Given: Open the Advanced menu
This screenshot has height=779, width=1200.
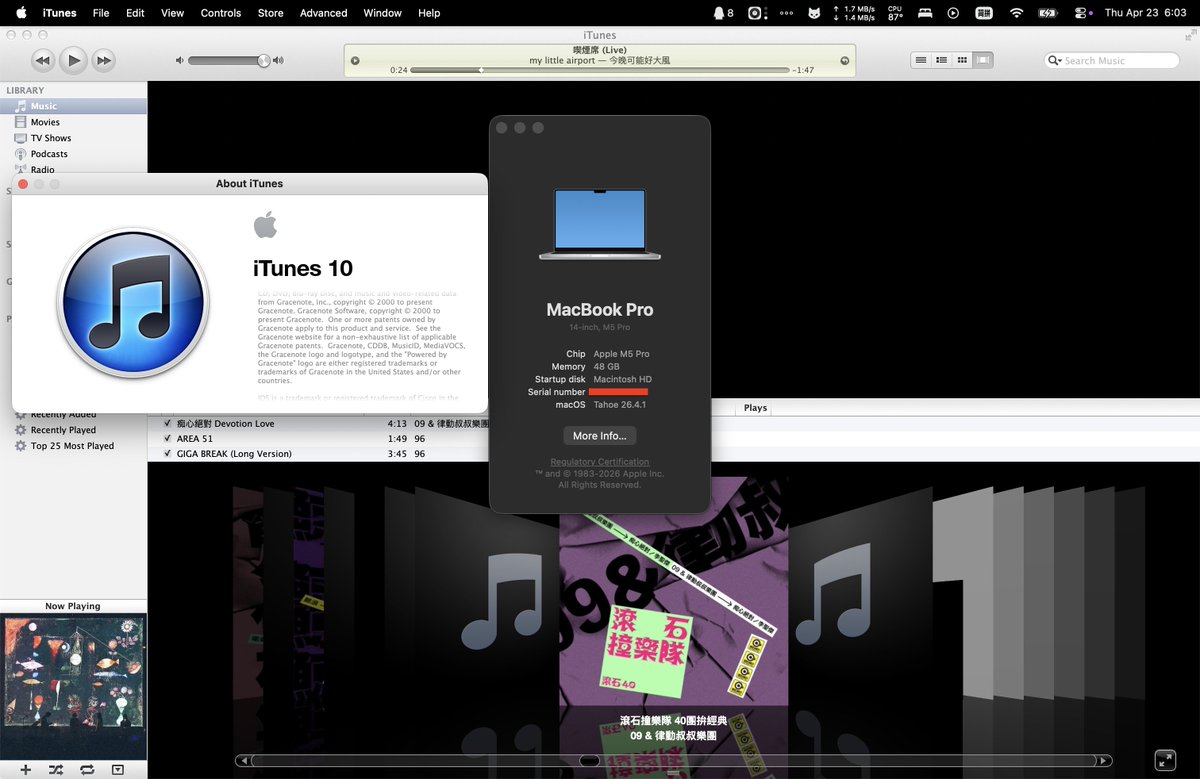Looking at the screenshot, I should pyautogui.click(x=324, y=13).
